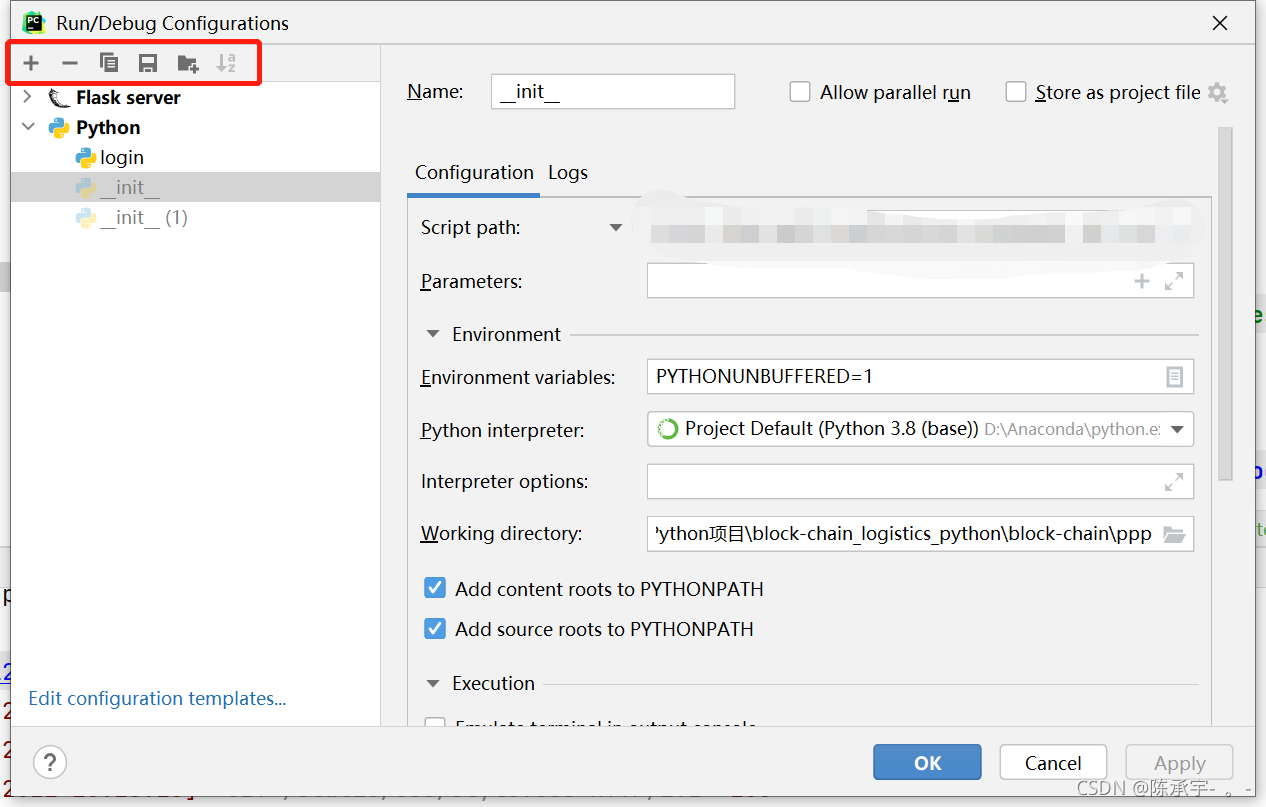This screenshot has height=807, width=1266.
Task: Click the Working directory browse folder icon
Action: (x=1174, y=534)
